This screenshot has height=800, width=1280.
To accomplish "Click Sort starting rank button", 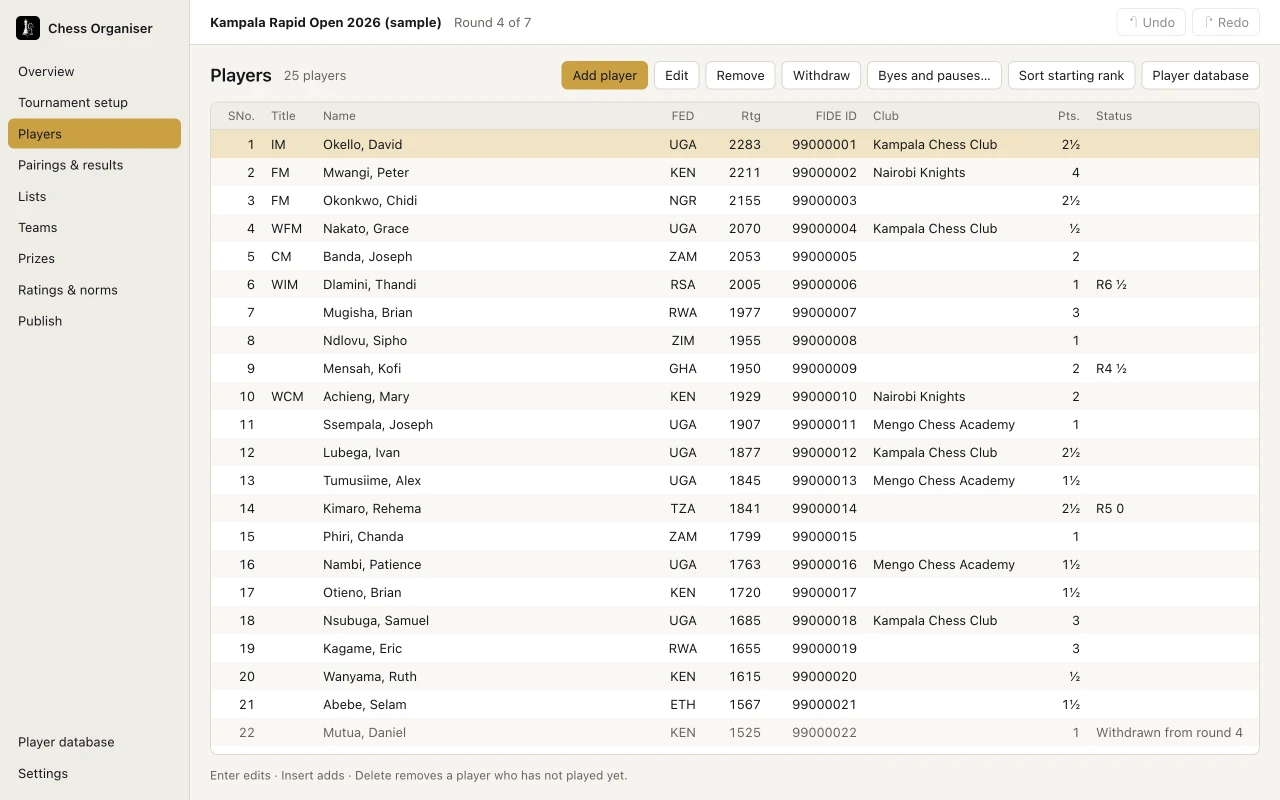I will click(1071, 75).
